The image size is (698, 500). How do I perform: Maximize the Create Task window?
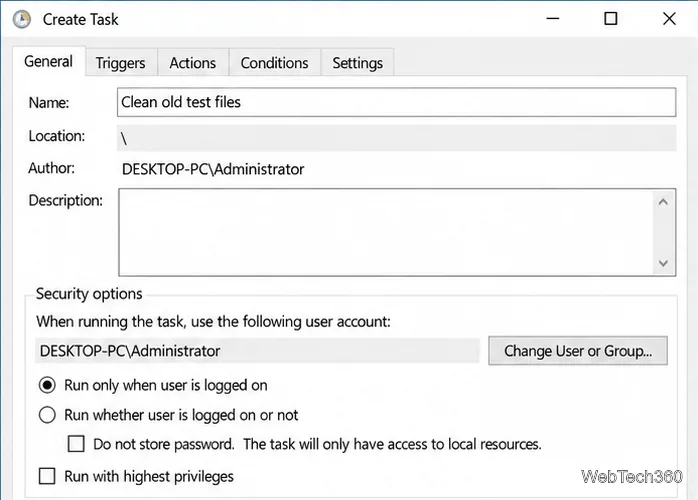610,19
